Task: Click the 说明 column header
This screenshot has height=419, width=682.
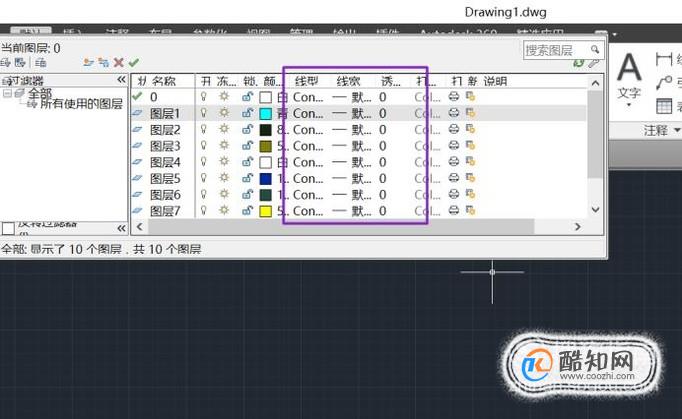Action: [495, 81]
